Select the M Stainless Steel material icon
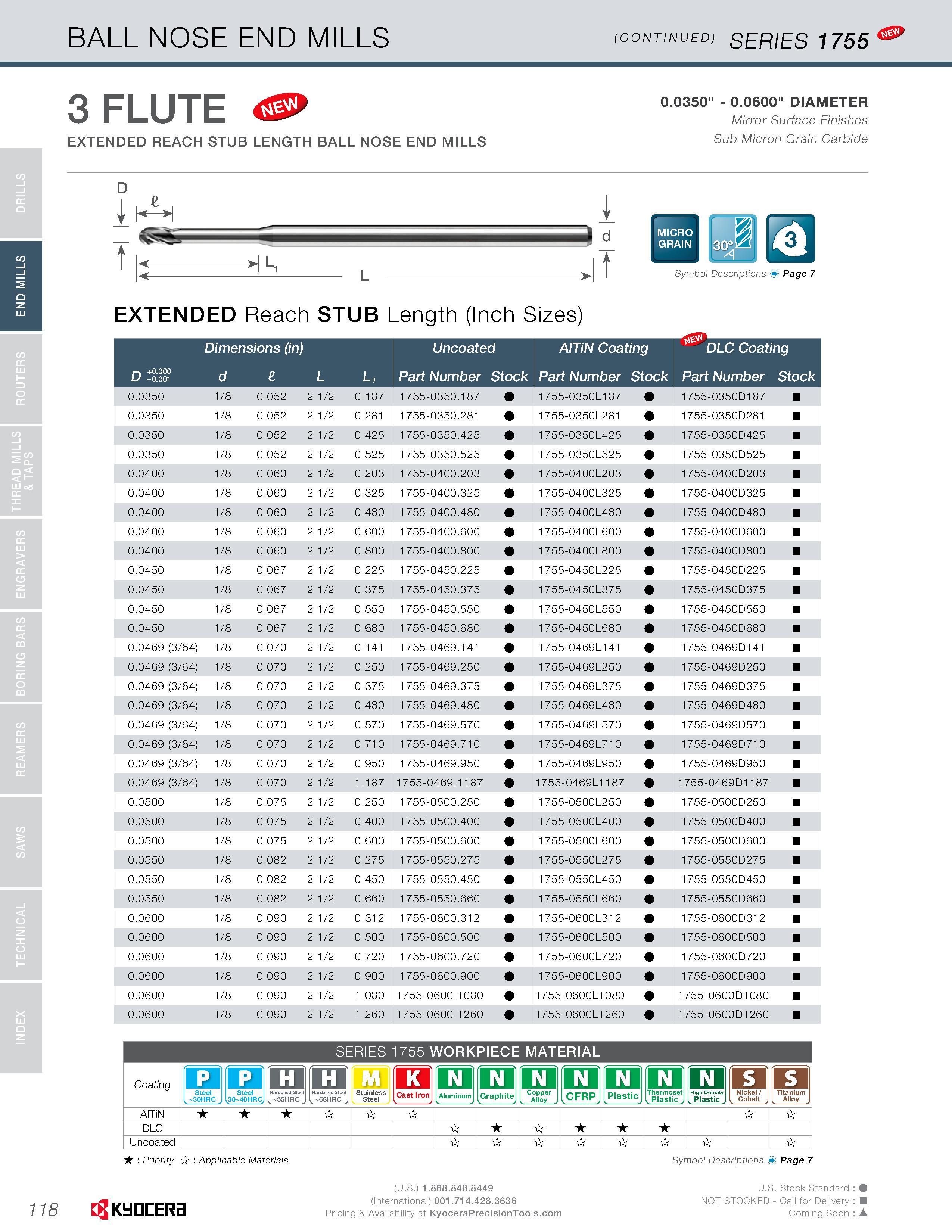The height and width of the screenshot is (1232, 952). [371, 1085]
